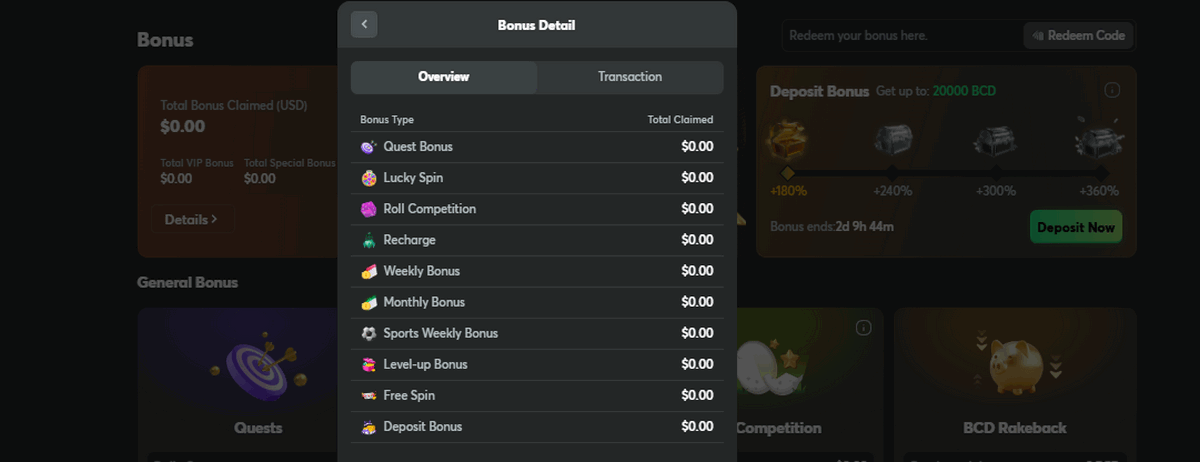Click the Recharge icon
Screen dimensions: 1200x462
pos(368,240)
